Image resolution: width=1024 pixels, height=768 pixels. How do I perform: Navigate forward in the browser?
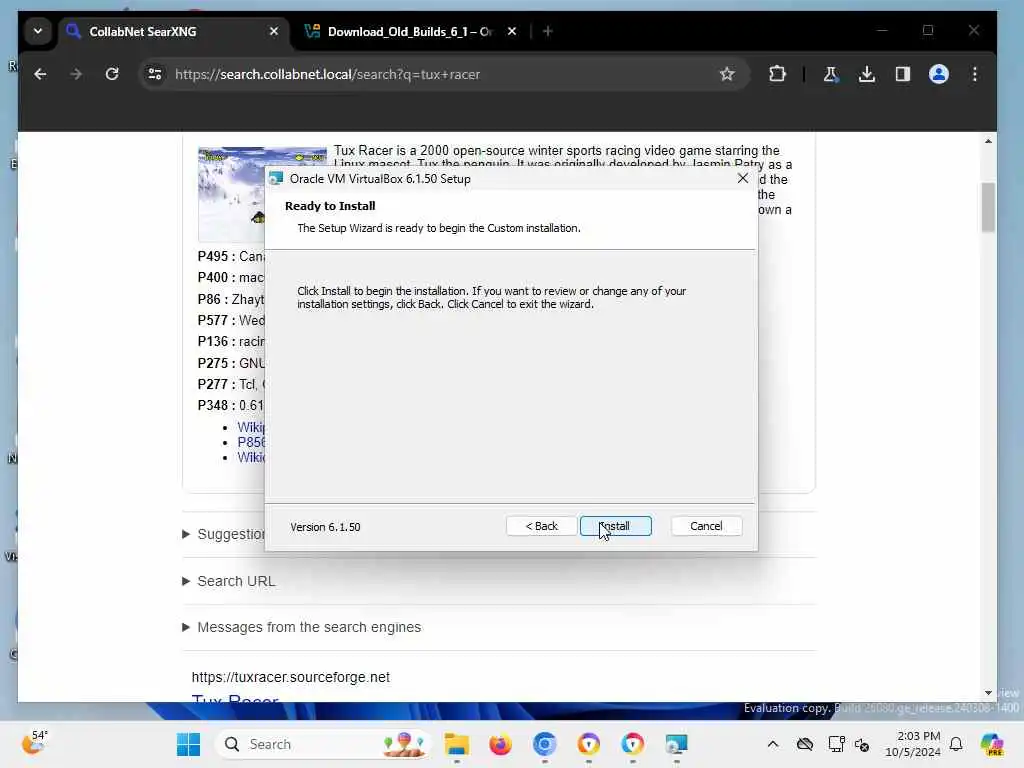click(x=76, y=74)
